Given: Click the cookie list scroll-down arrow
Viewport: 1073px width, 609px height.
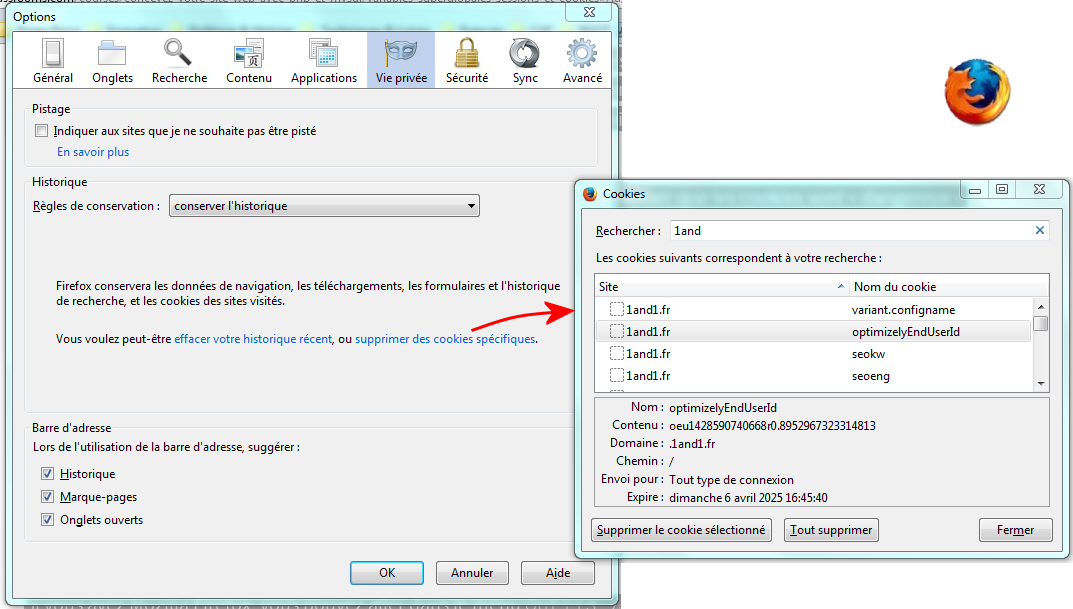Looking at the screenshot, I should tap(1041, 384).
